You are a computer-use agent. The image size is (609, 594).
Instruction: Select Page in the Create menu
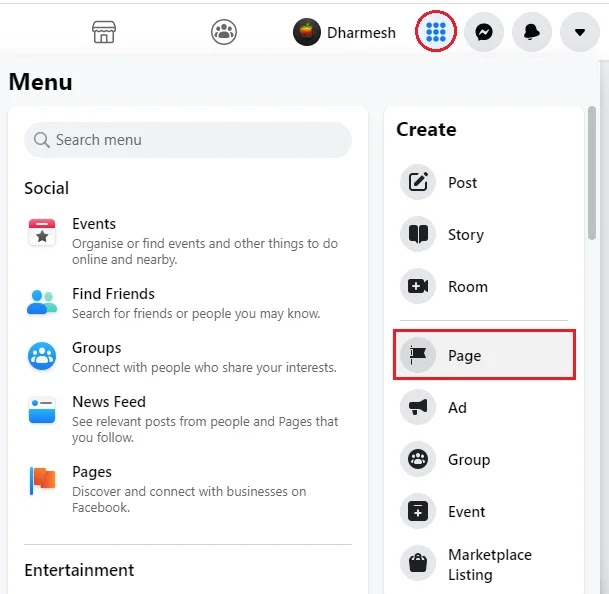click(484, 355)
